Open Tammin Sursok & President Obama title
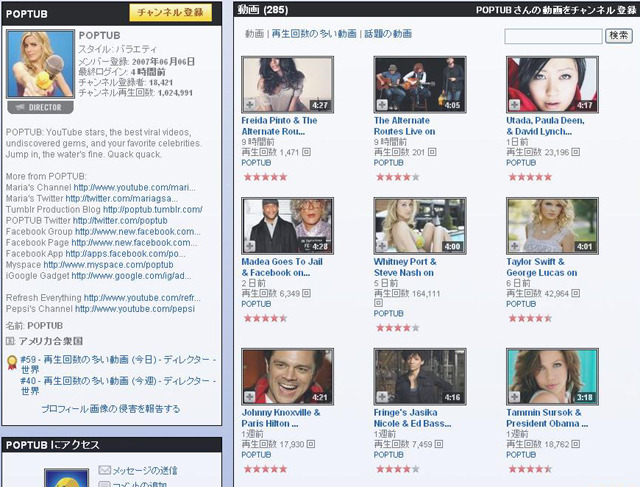The width and height of the screenshot is (640, 487). [x=547, y=418]
